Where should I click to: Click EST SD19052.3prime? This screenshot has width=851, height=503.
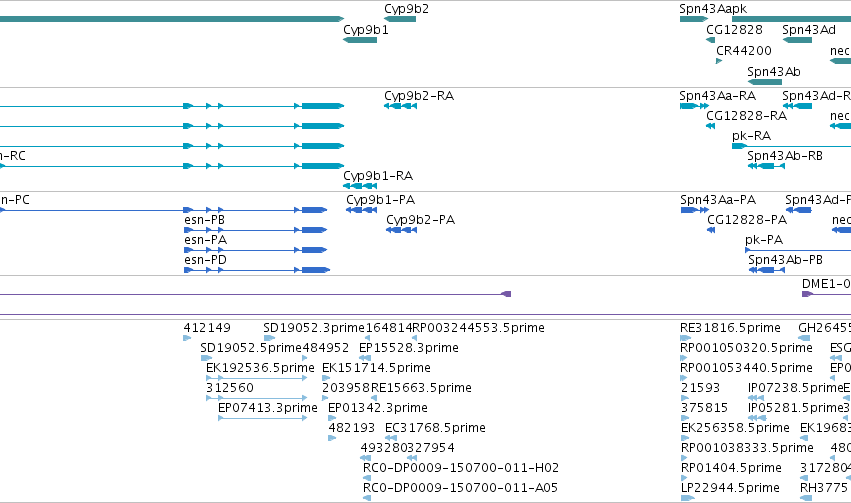314,328
